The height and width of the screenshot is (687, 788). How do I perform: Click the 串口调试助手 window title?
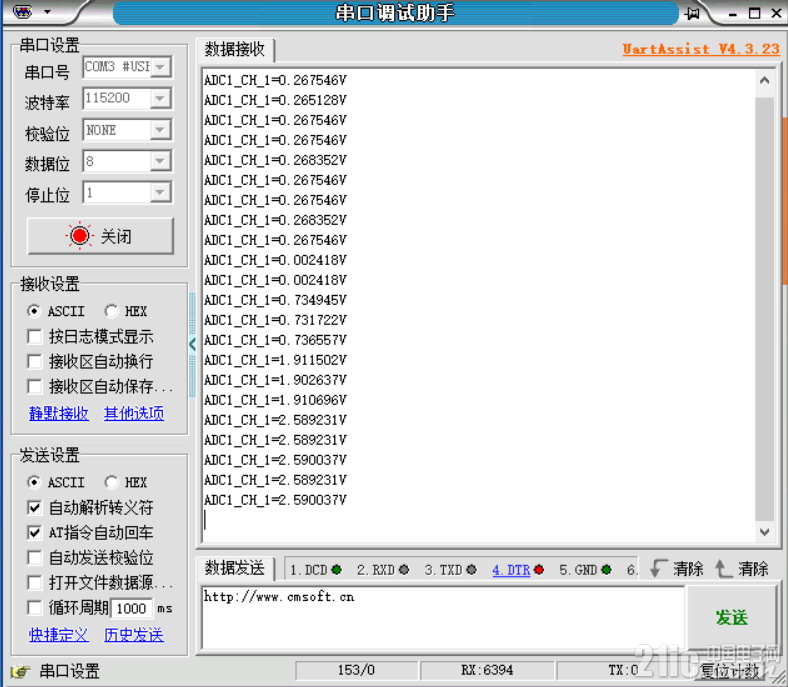pos(395,13)
